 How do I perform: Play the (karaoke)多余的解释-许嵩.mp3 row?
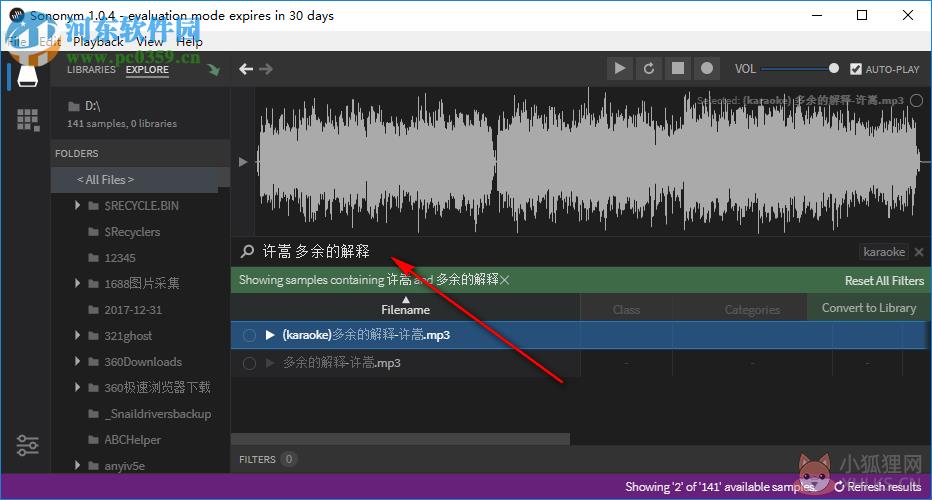coord(270,335)
